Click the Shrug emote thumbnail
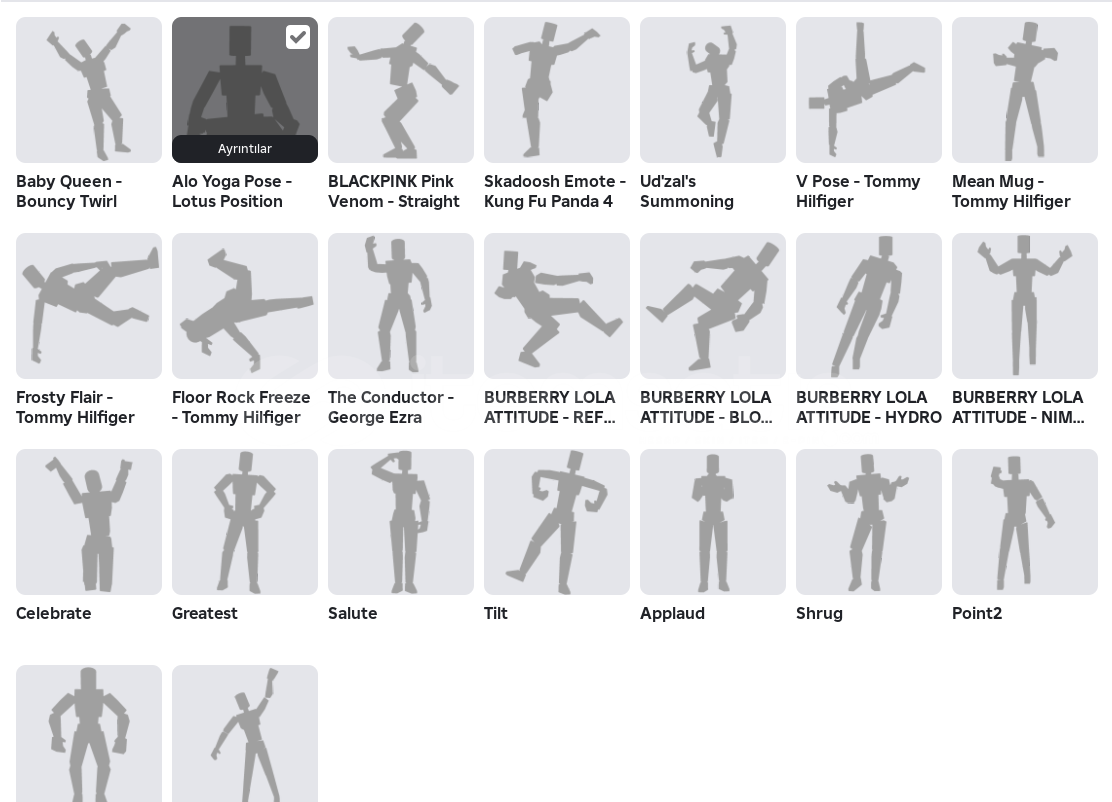 869,522
